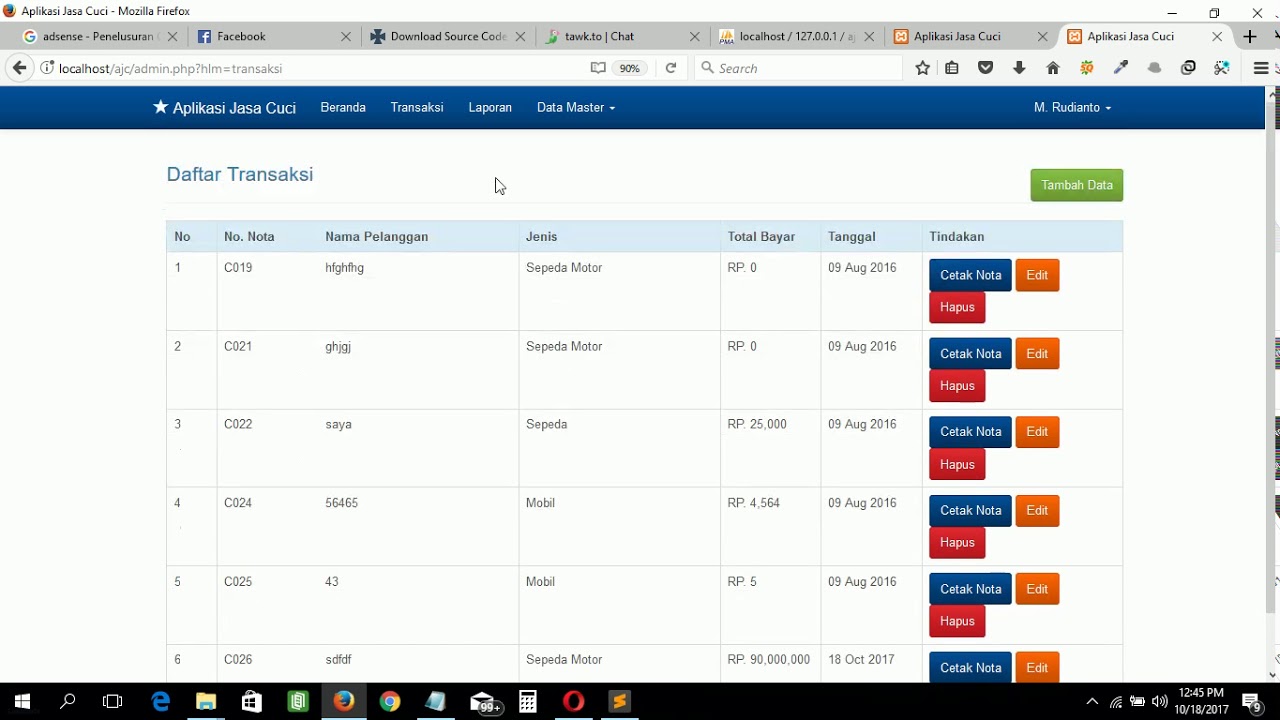1280x720 pixels.
Task: Close the Facebook tab
Action: pyautogui.click(x=346, y=36)
